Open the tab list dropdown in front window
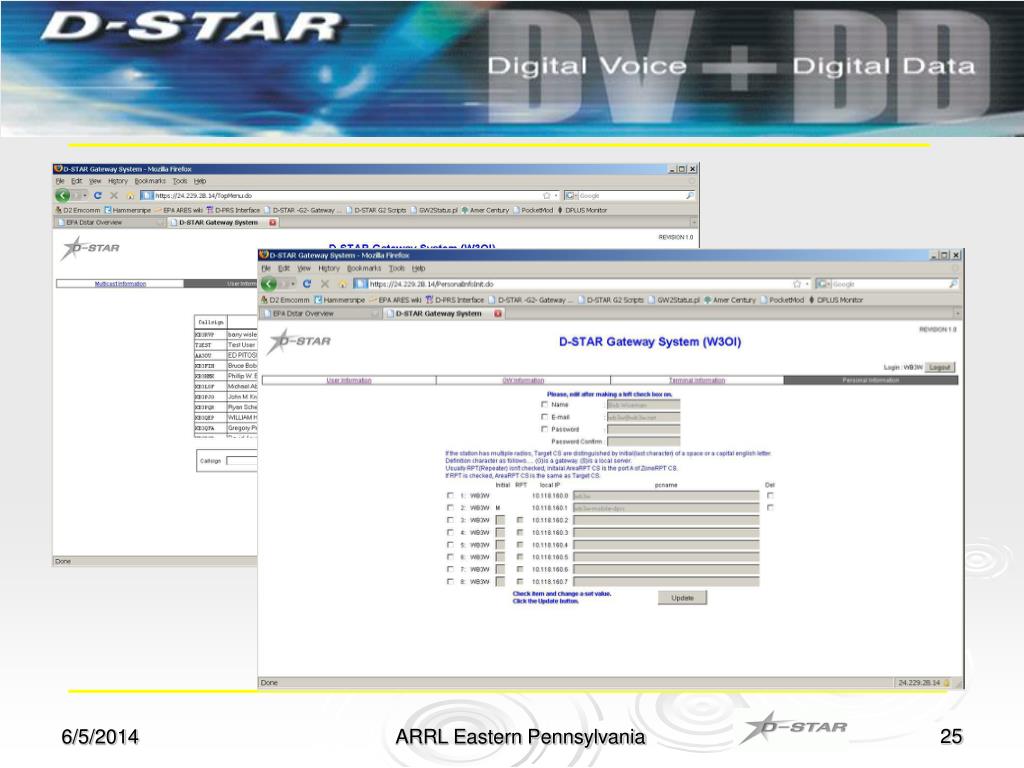The height and width of the screenshot is (768, 1024). pos(957,314)
